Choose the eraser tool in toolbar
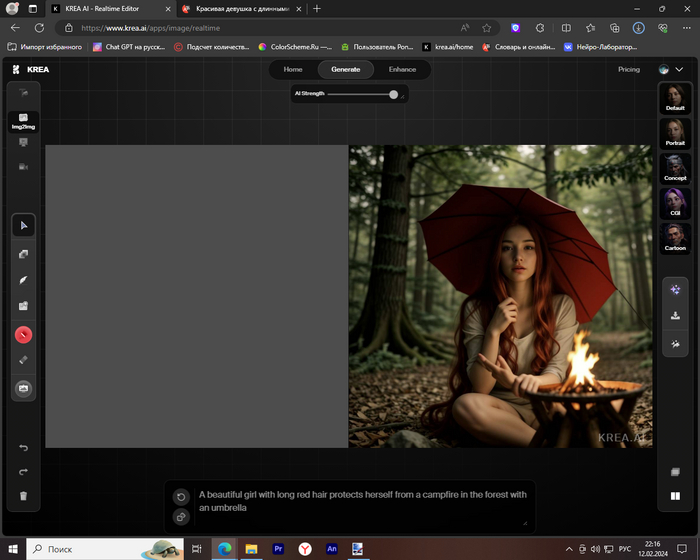Viewport: 700px width, 560px height. click(23, 359)
